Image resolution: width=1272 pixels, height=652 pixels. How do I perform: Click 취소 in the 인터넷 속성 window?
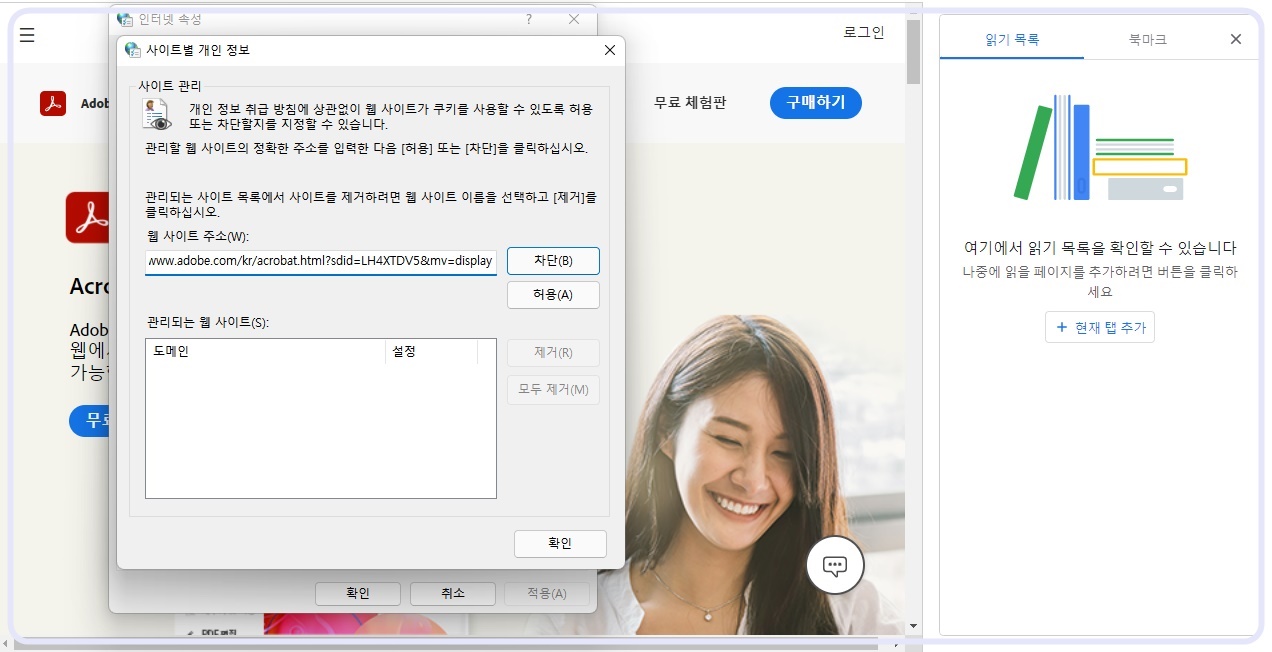click(453, 593)
